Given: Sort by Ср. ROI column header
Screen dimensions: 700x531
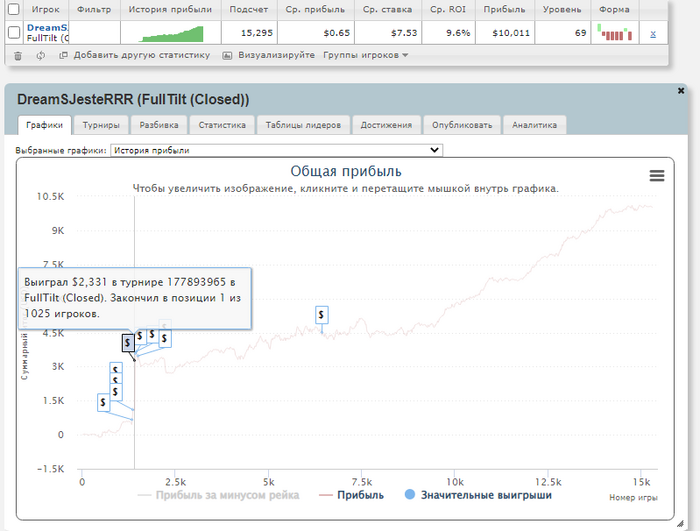Looking at the screenshot, I should [x=448, y=9].
